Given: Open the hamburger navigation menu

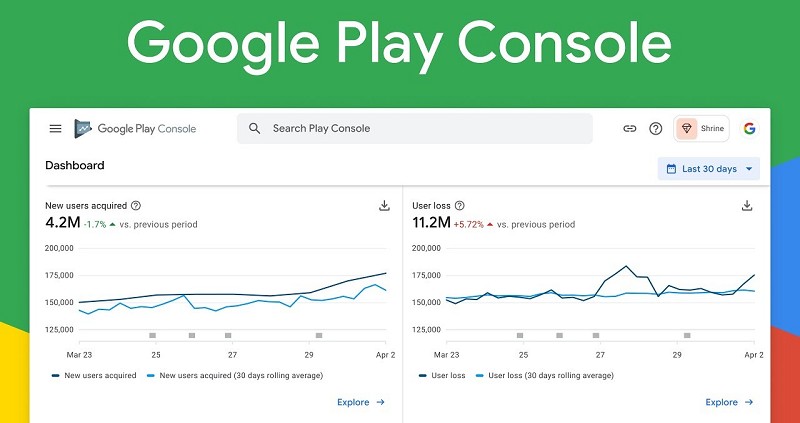Looking at the screenshot, I should (55, 128).
